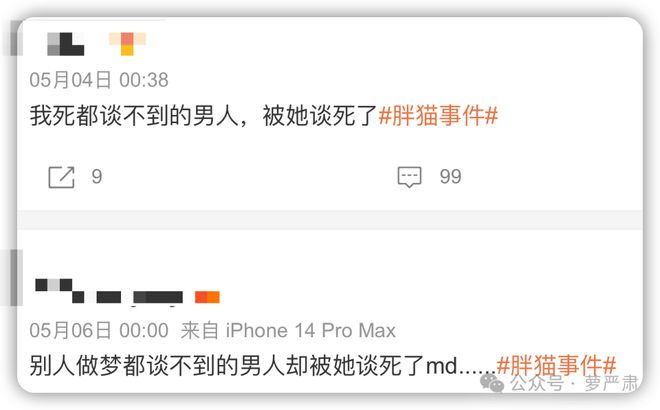Tap the orange membership badge of first poster
660x410 pixels.
coord(128,44)
